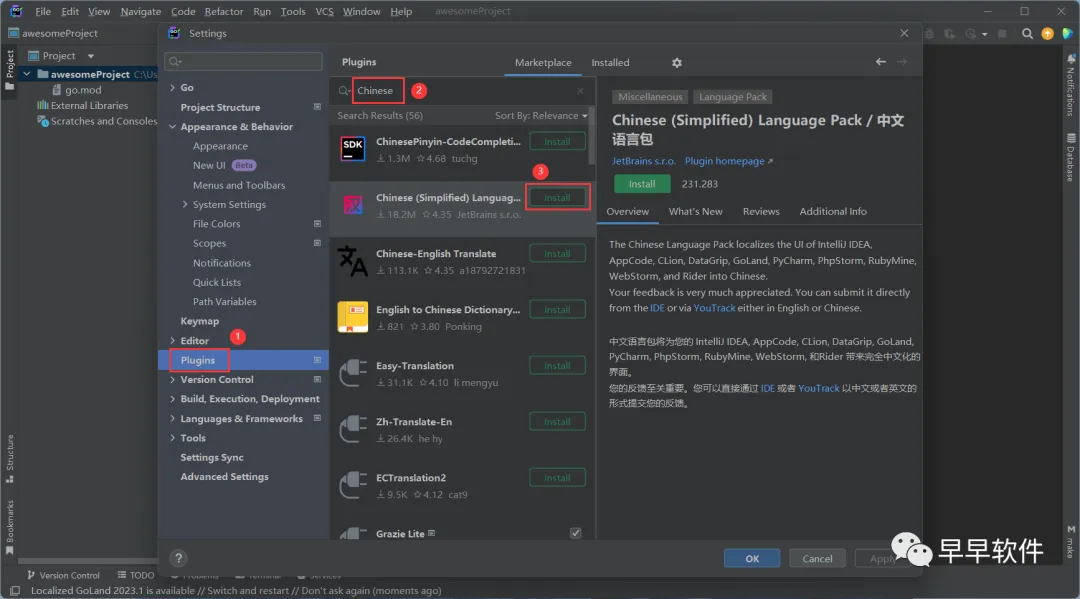The height and width of the screenshot is (599, 1080).
Task: Click ECTranslation2 plugin icon
Action: click(353, 485)
